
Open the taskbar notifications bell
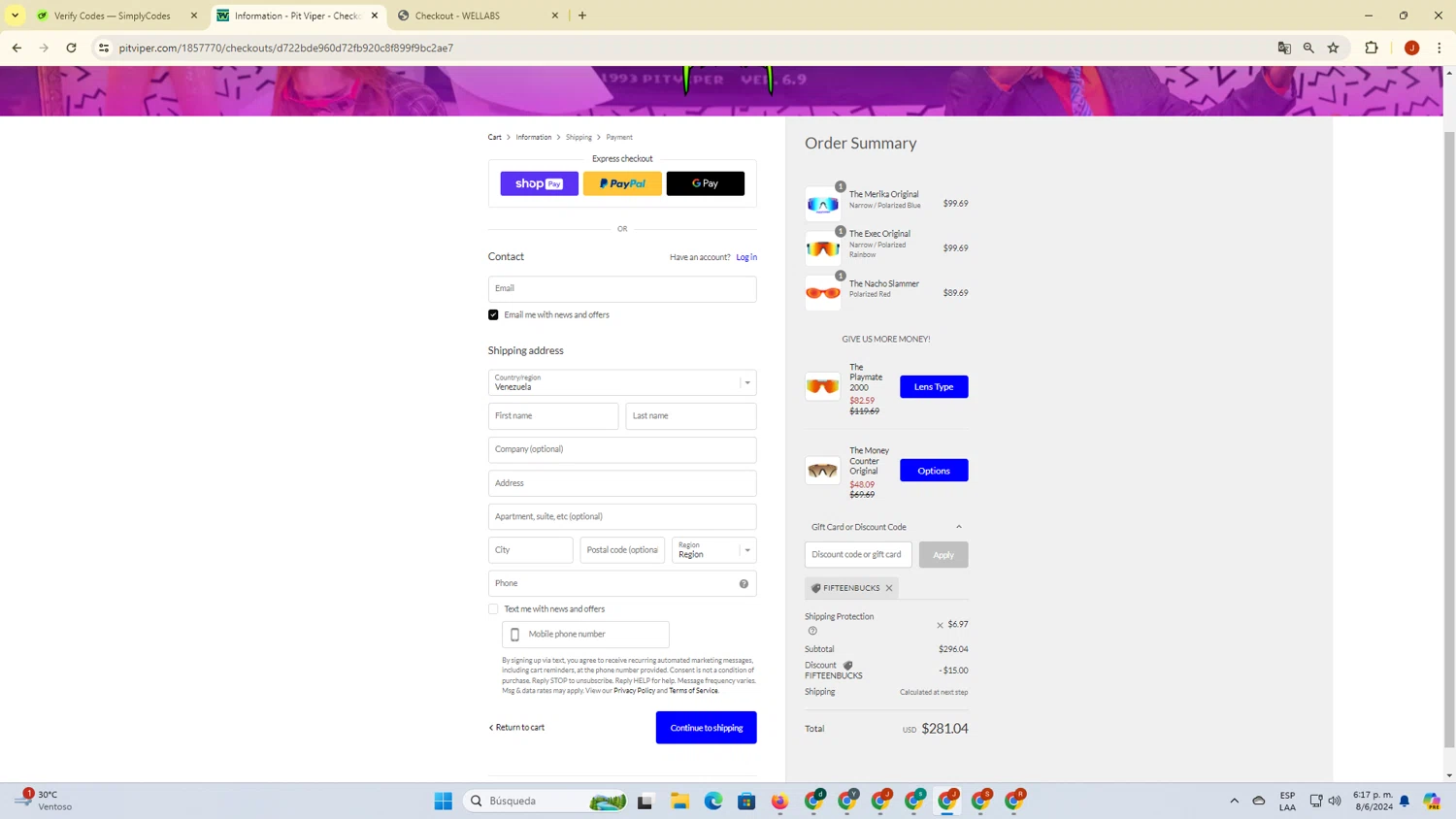1405,801
